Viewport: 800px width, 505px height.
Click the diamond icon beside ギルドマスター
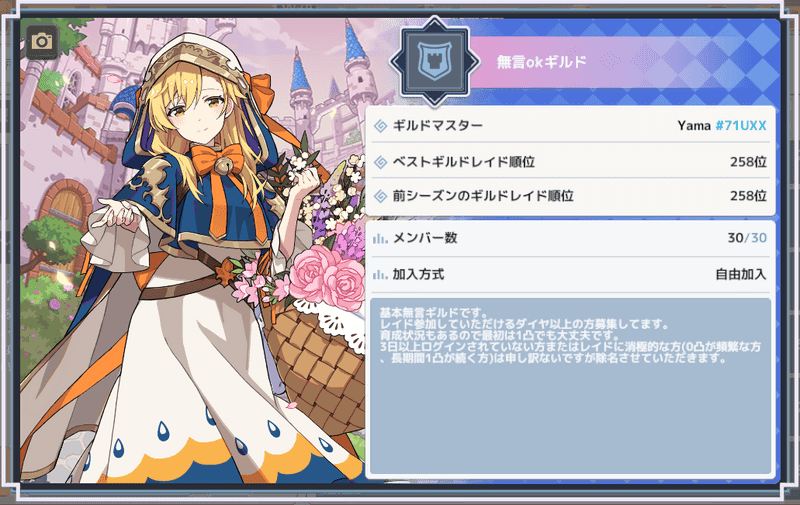pos(381,125)
